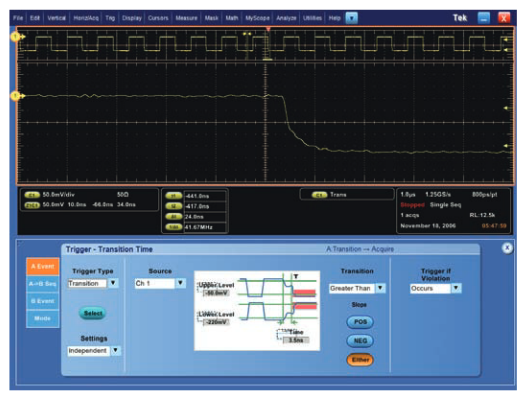Open the Horiz/Acq menu
This screenshot has height=397, width=528.
[x=86, y=18]
